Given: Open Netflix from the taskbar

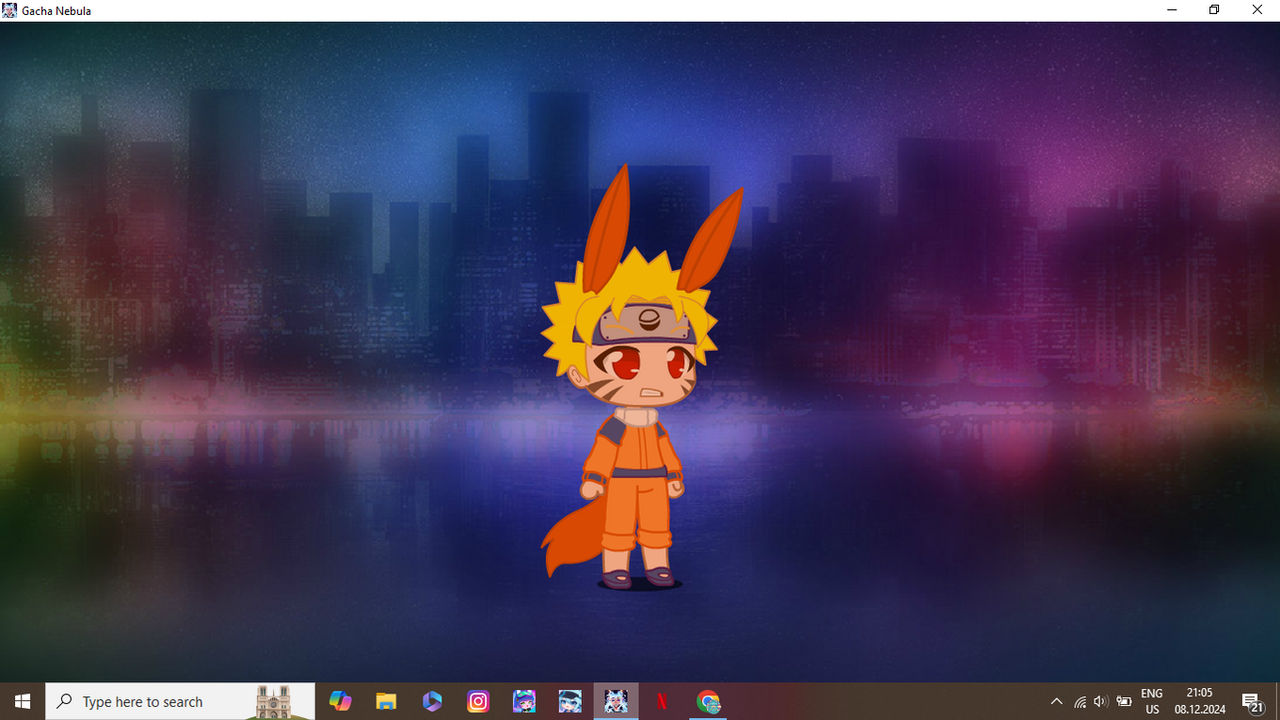Looking at the screenshot, I should point(662,702).
